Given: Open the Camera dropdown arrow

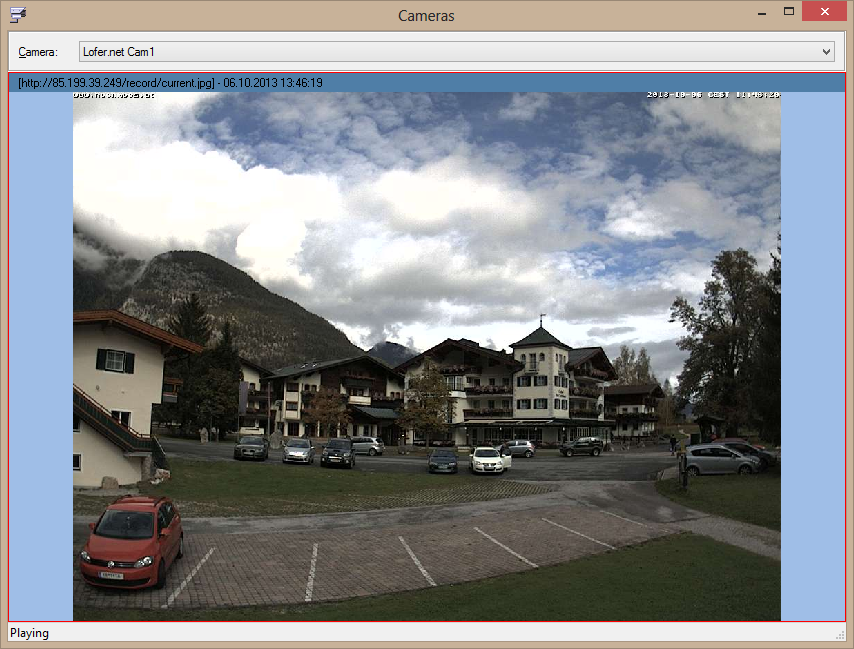Looking at the screenshot, I should [x=826, y=52].
